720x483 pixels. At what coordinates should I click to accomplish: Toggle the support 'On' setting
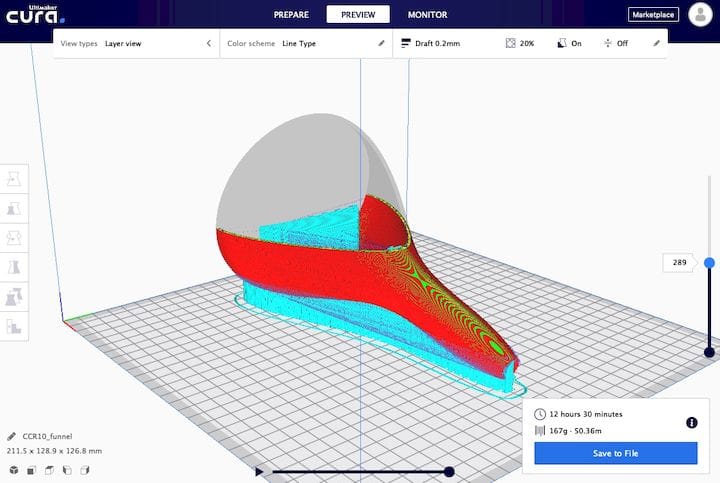[x=569, y=44]
